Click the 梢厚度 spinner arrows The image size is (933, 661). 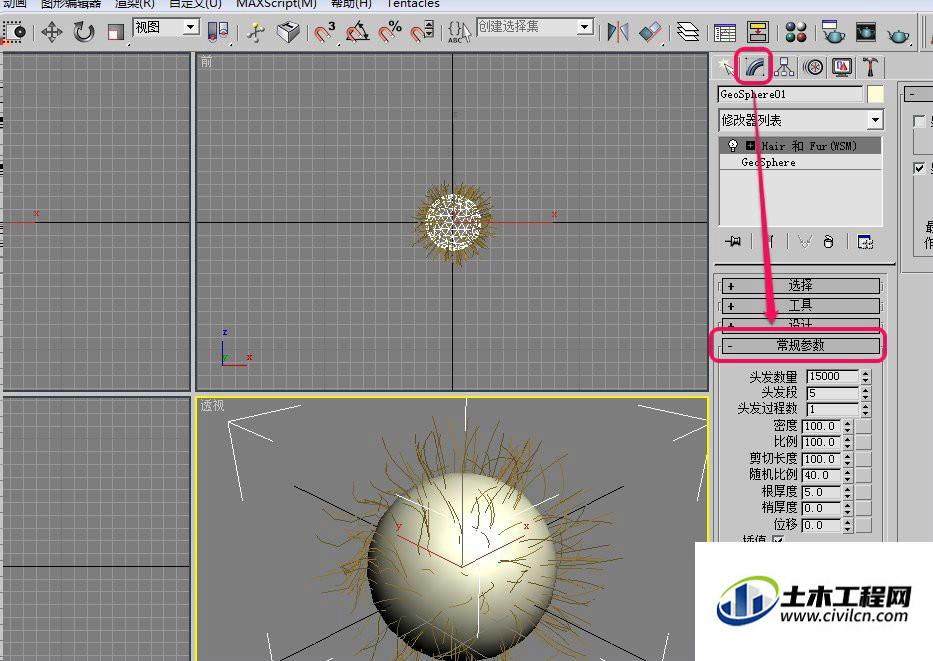click(x=848, y=509)
